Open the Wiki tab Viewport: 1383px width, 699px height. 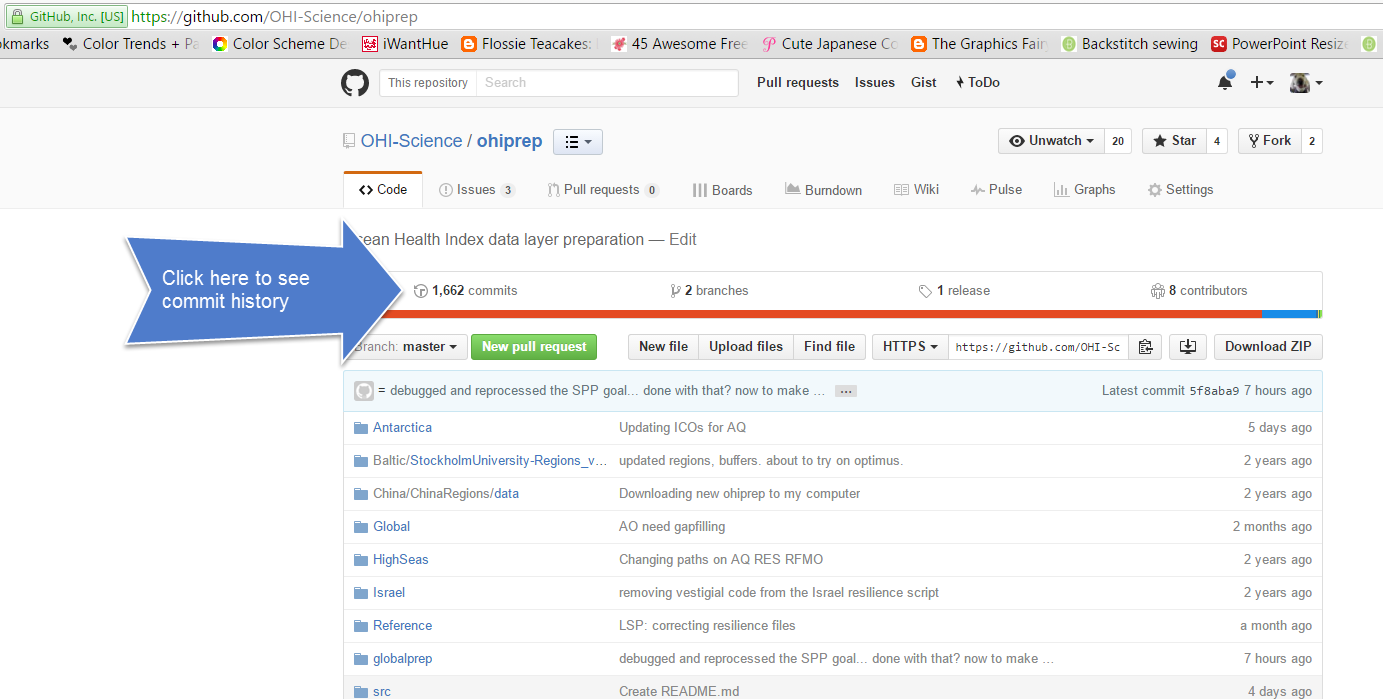point(917,190)
